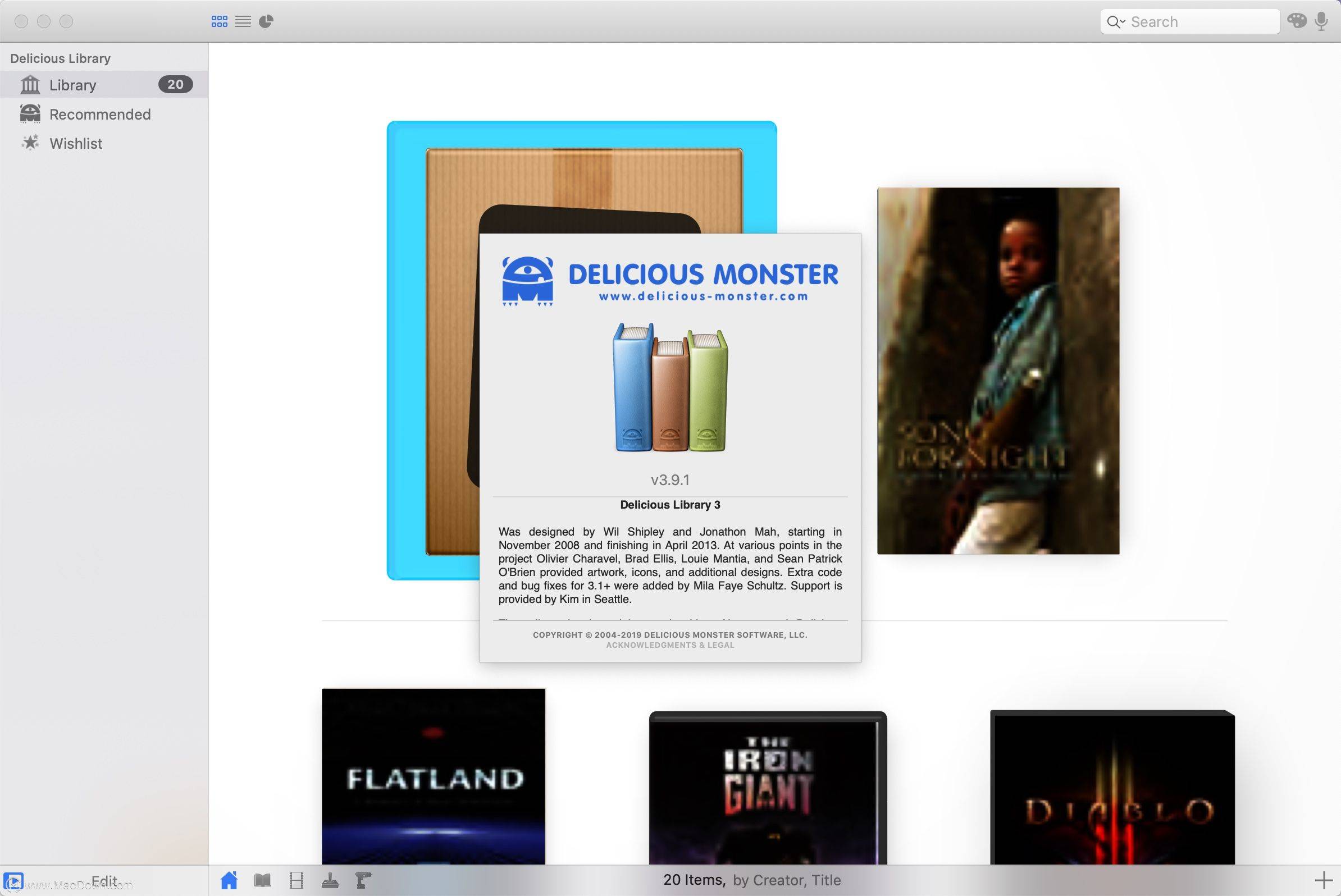This screenshot has height=896, width=1341.
Task: Click the Delicious Library sidebar header
Action: coord(60,58)
